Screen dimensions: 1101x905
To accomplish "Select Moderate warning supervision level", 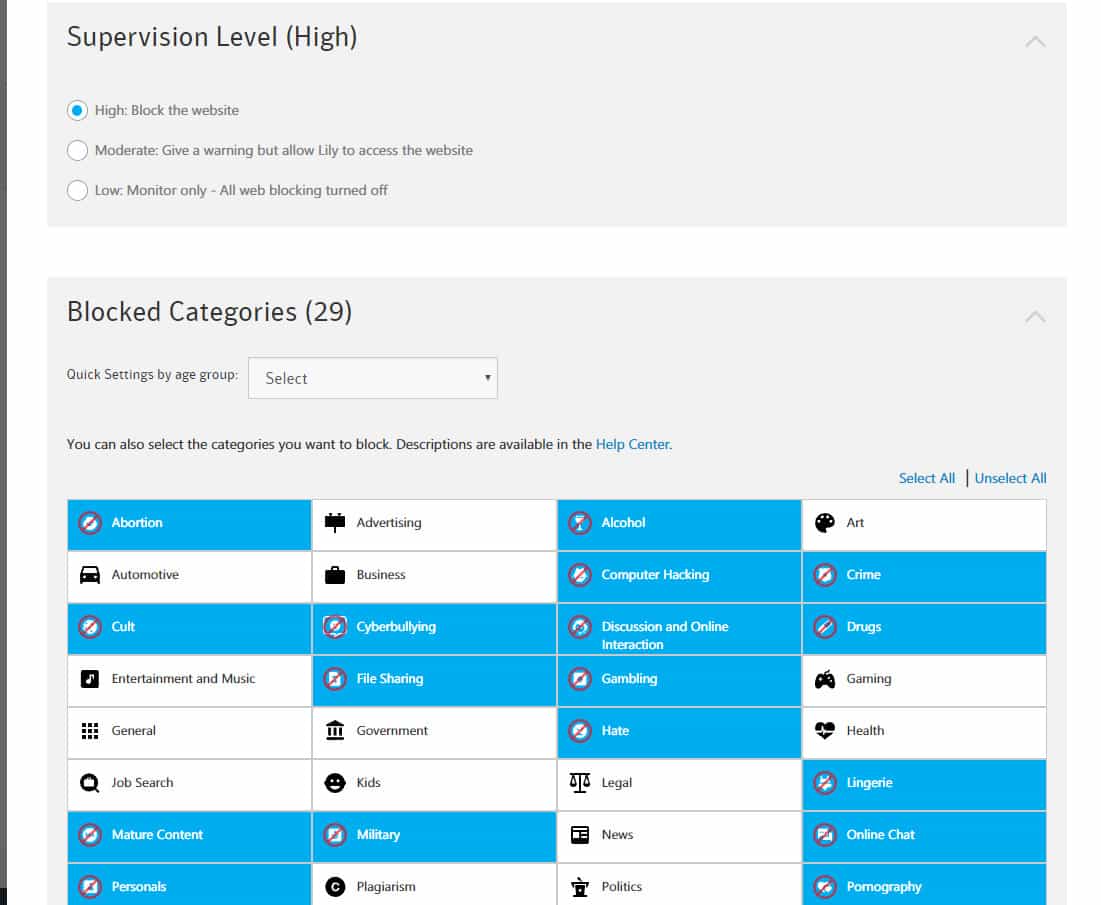I will 77,150.
